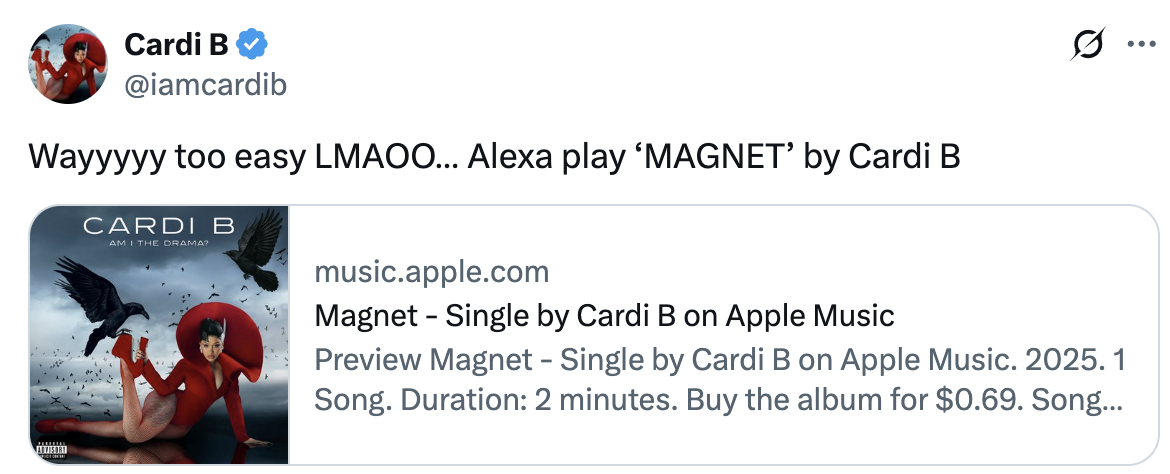
Task: Click the Parental Advisory label on cover
Action: point(50,449)
